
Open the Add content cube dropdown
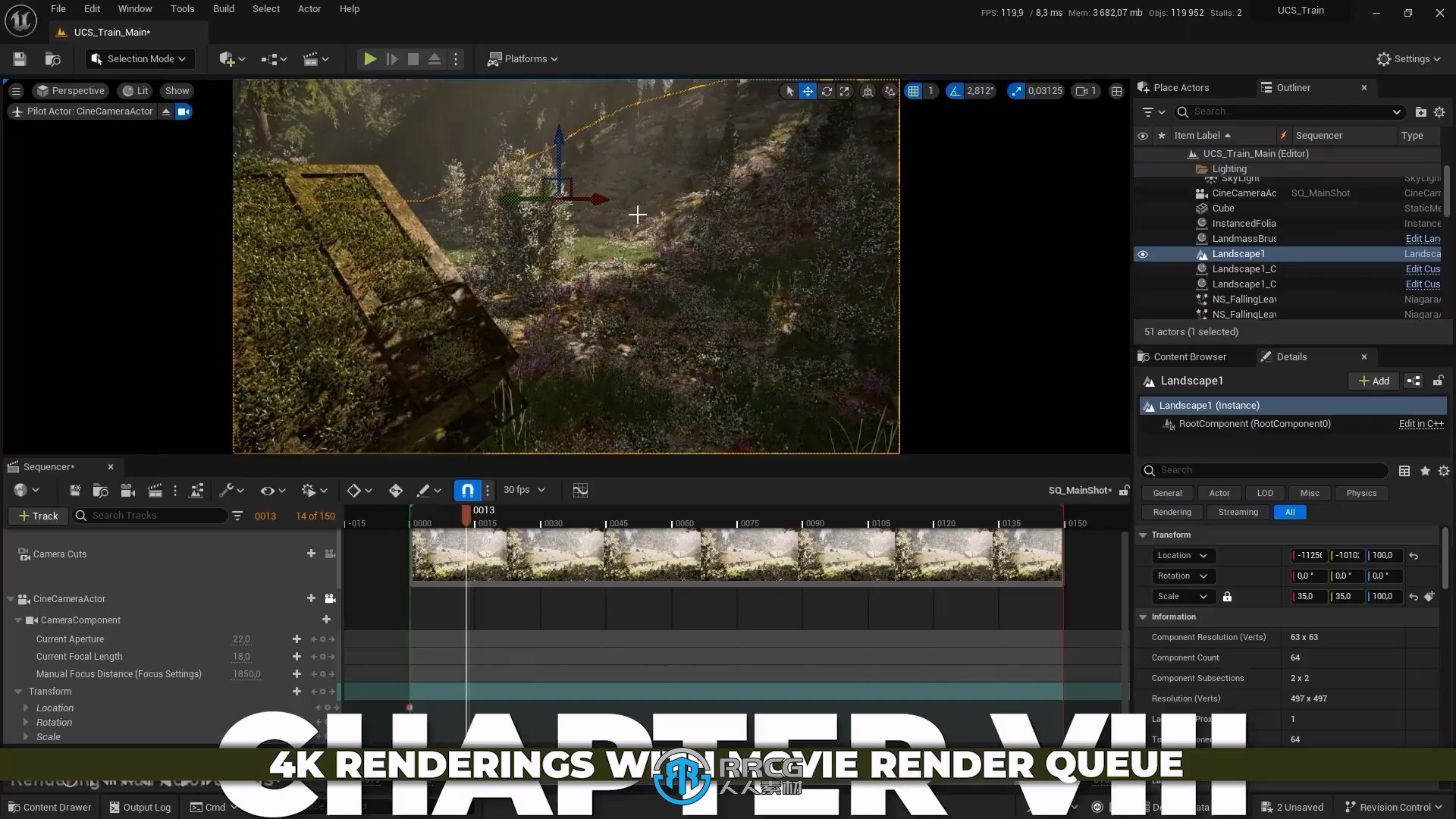[x=232, y=59]
